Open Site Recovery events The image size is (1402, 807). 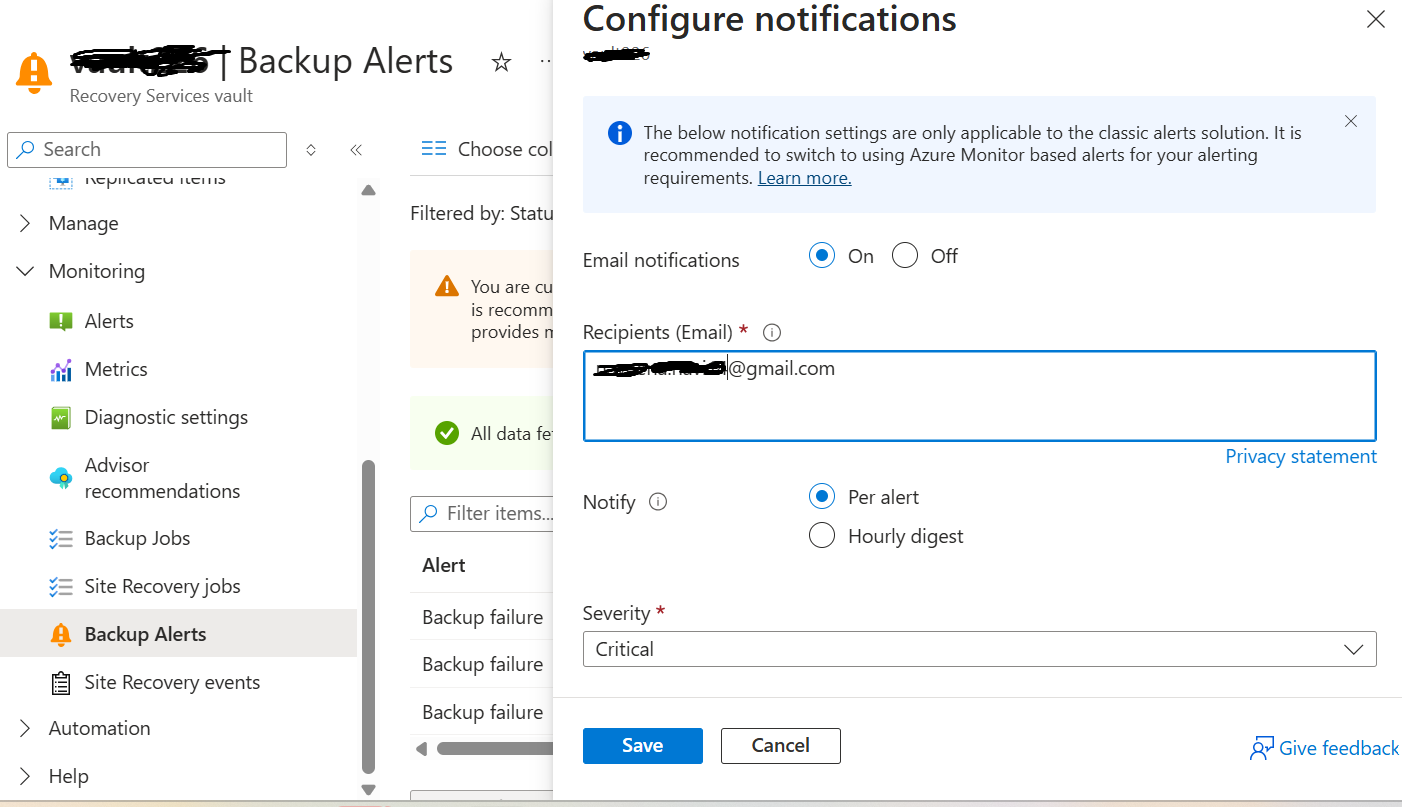tap(172, 682)
